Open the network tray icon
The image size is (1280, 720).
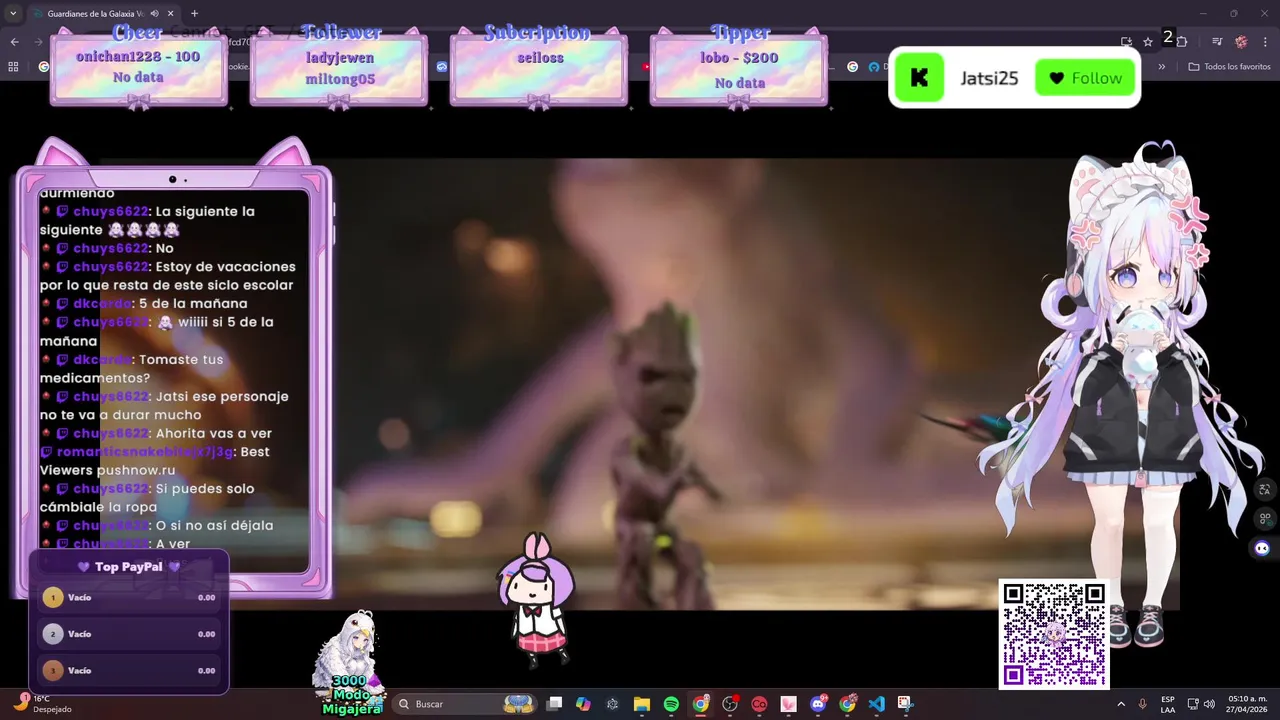coord(1191,704)
